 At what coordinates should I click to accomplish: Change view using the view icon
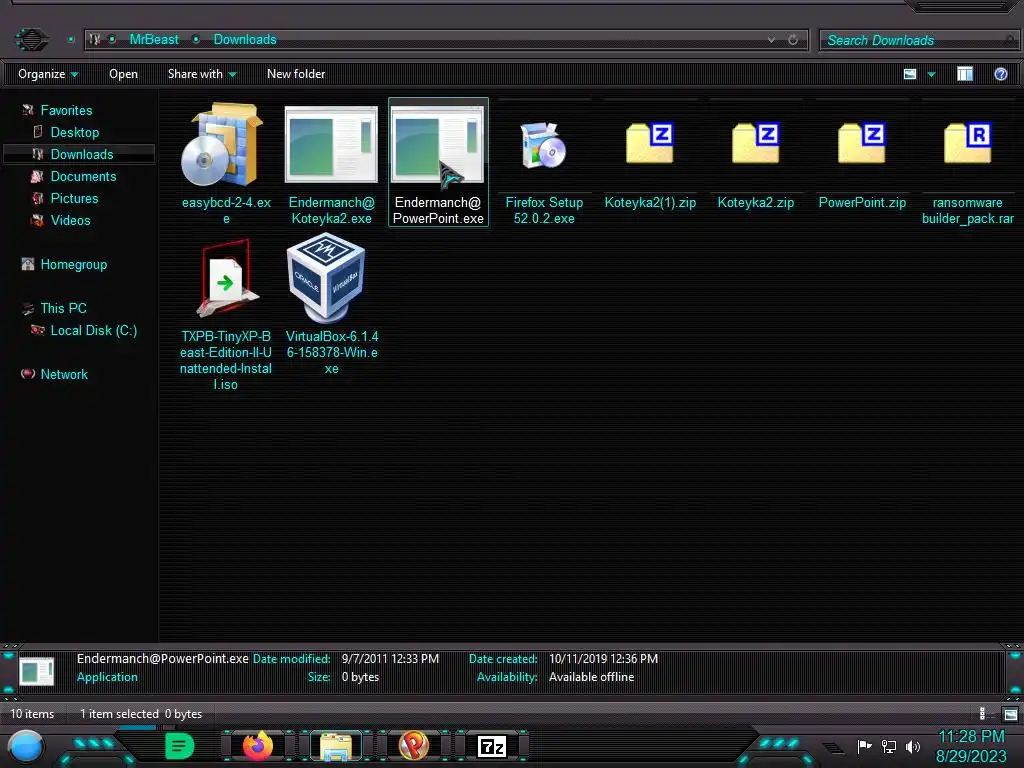click(x=910, y=74)
